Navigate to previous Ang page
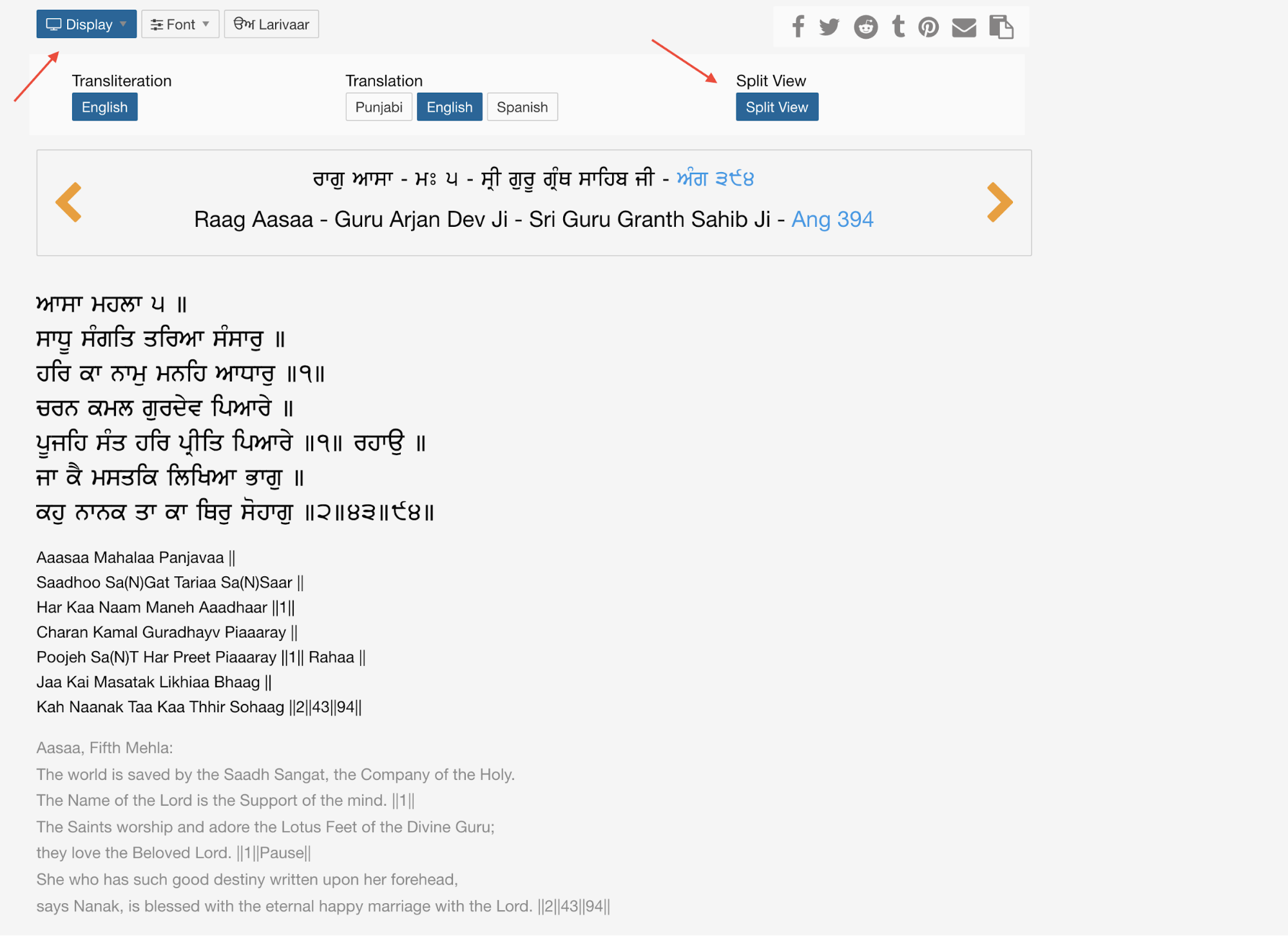Viewport: 1288px width, 936px height. coord(67,200)
